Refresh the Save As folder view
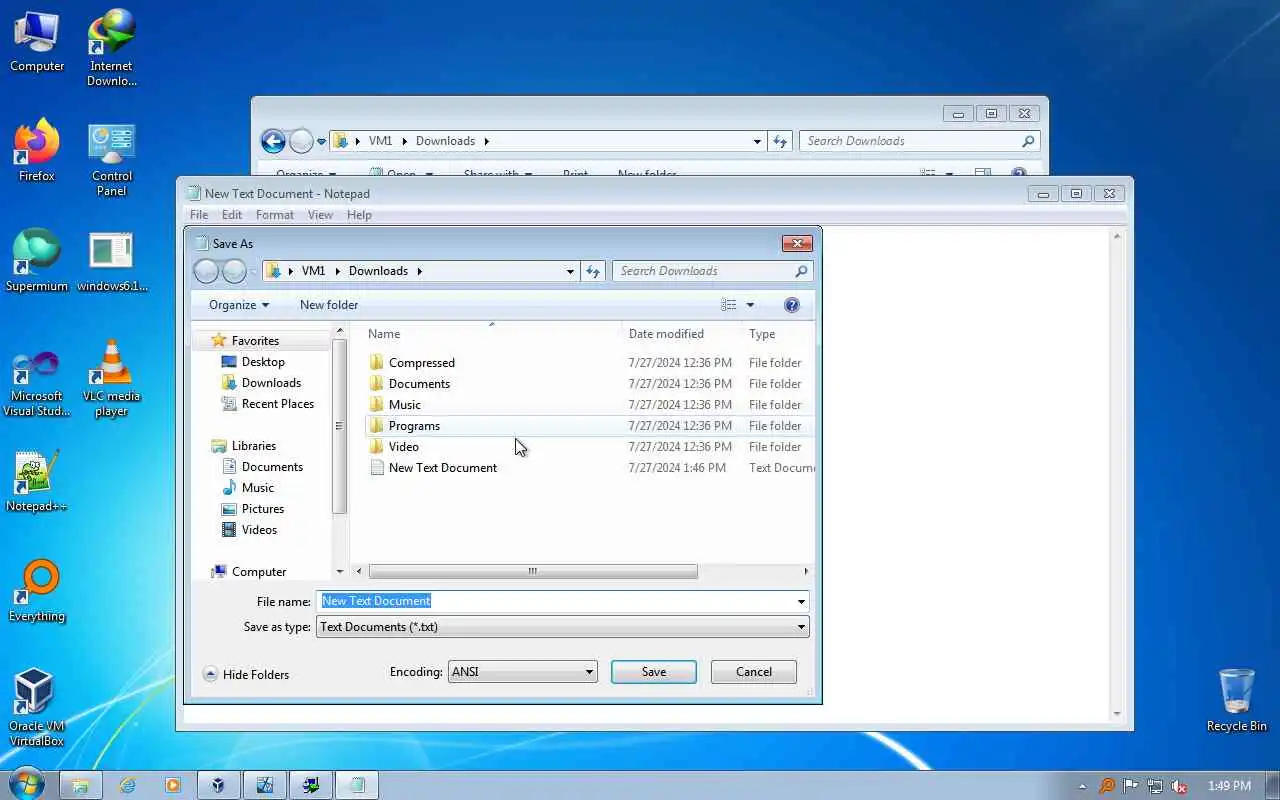The image size is (1280, 800). click(x=593, y=271)
